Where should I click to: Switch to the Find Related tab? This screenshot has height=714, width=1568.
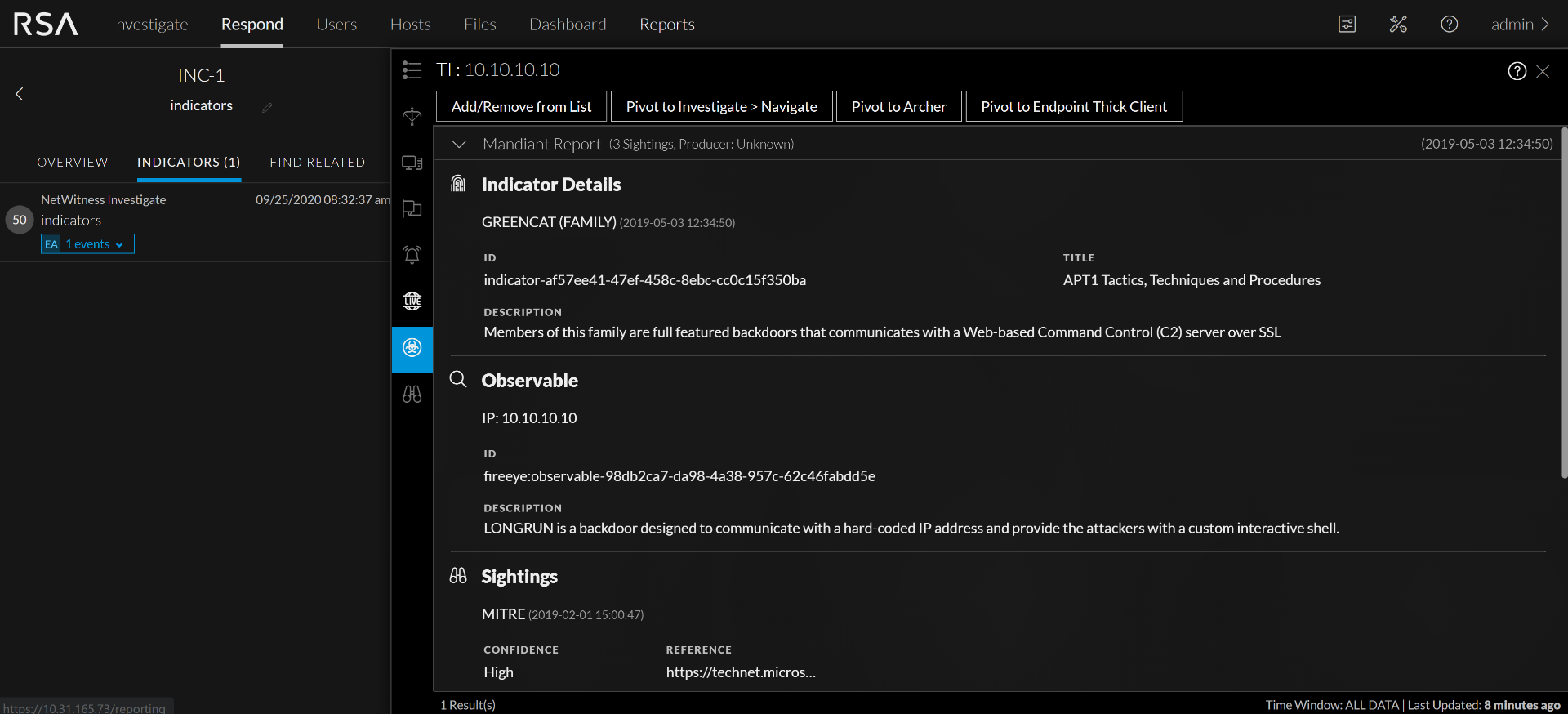[x=317, y=163]
